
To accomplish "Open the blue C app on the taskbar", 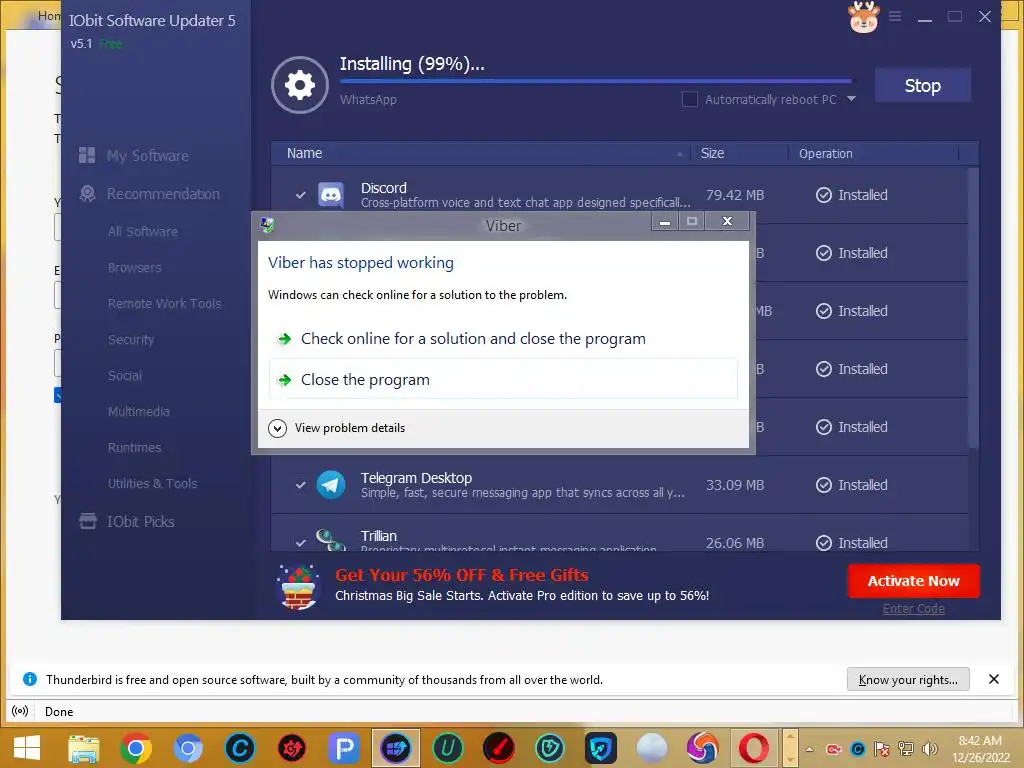I will pos(240,748).
